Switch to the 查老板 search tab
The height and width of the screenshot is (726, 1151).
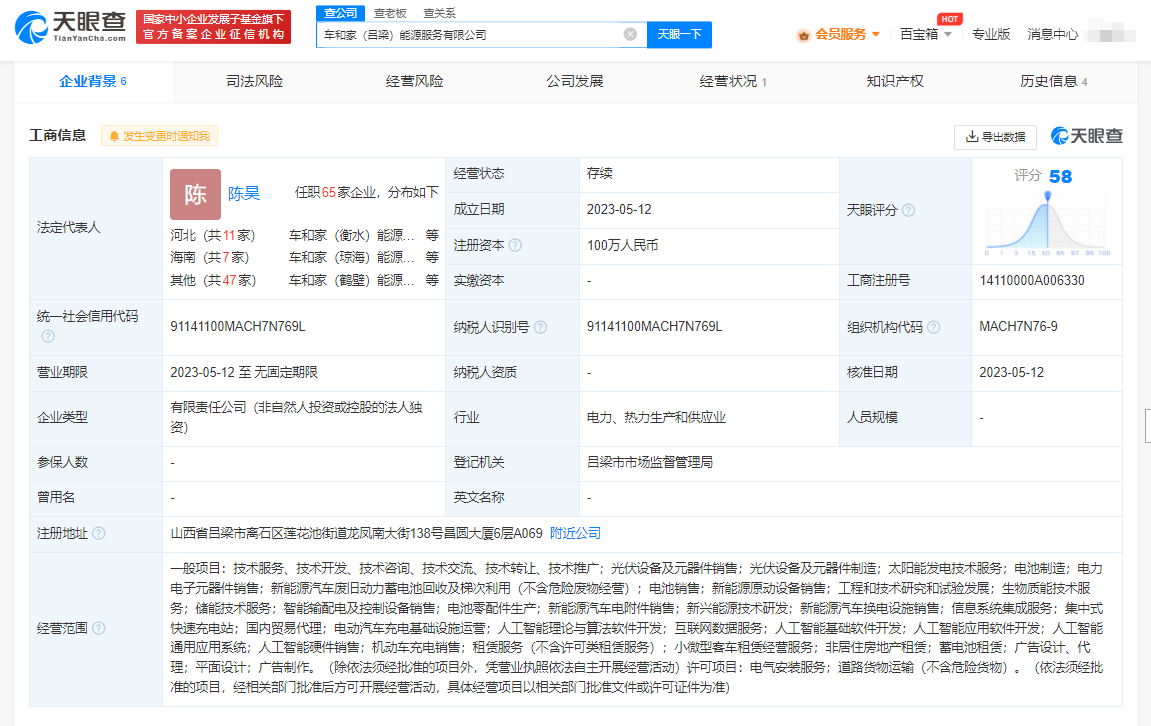[x=389, y=13]
